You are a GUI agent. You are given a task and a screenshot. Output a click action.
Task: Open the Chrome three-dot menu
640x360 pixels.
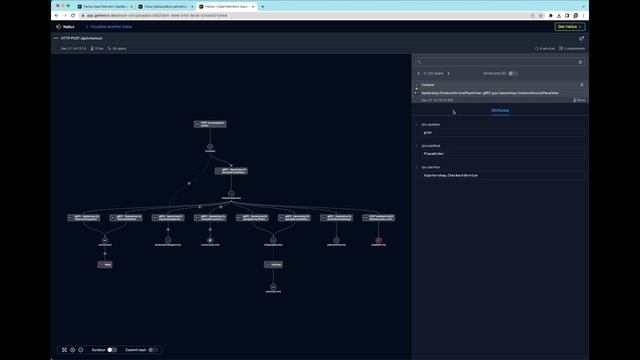pos(583,16)
